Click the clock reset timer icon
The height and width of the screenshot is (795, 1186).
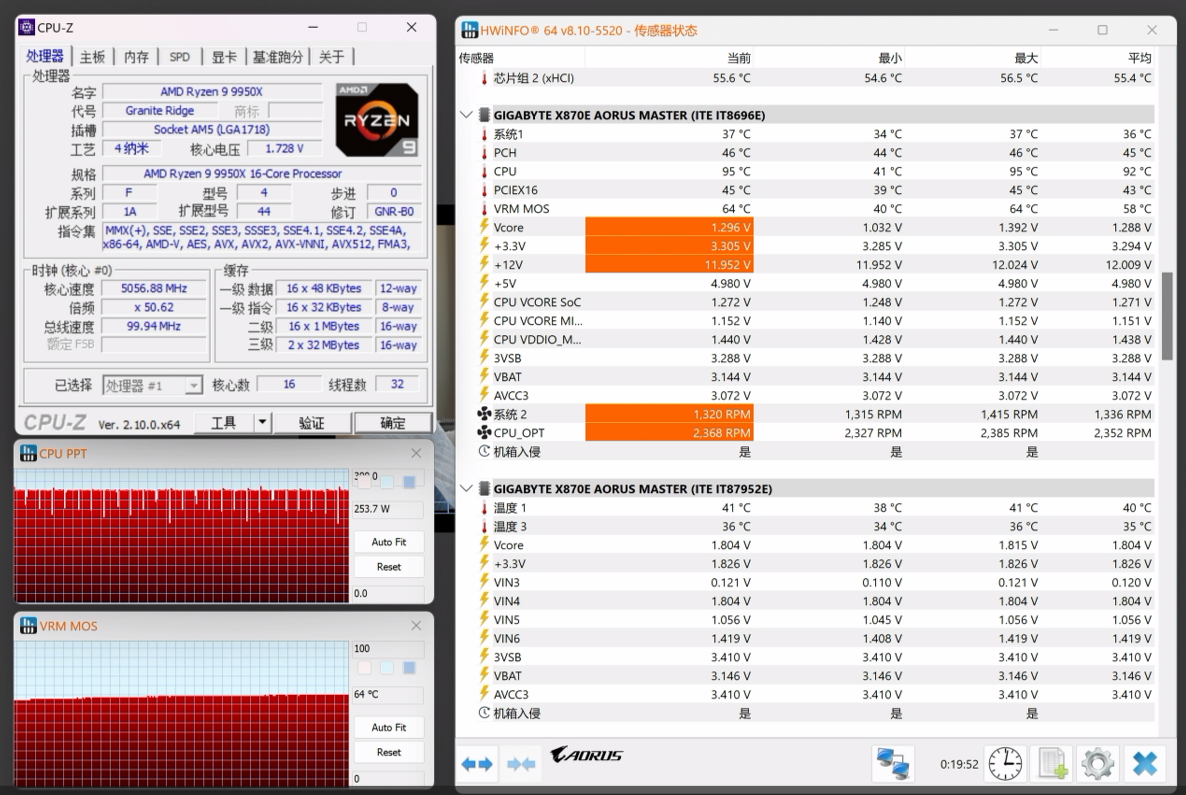pyautogui.click(x=1005, y=764)
